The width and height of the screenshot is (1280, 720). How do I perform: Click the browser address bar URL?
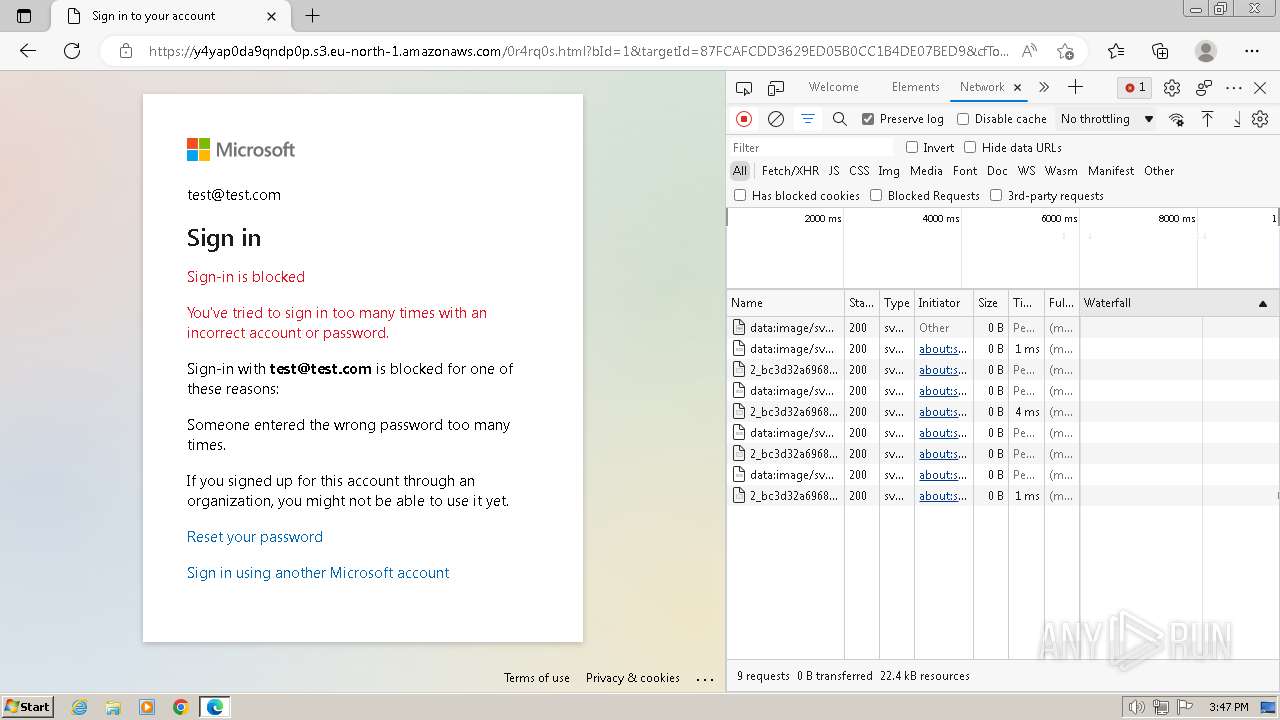579,51
